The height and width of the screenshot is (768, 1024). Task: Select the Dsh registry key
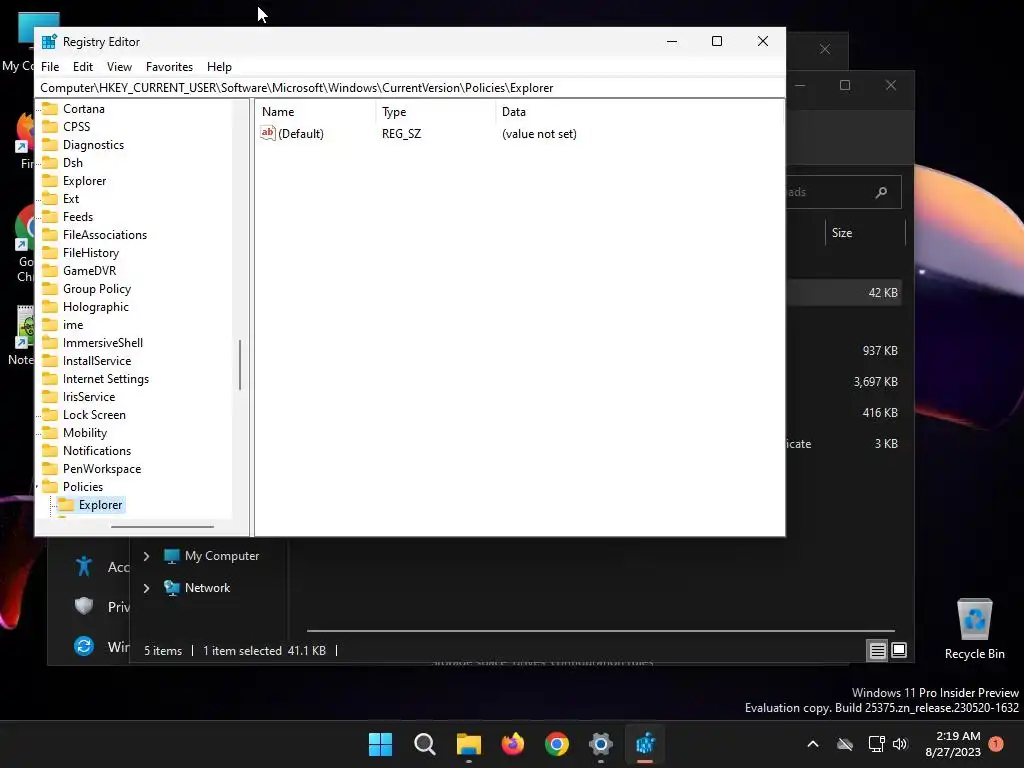click(x=72, y=163)
